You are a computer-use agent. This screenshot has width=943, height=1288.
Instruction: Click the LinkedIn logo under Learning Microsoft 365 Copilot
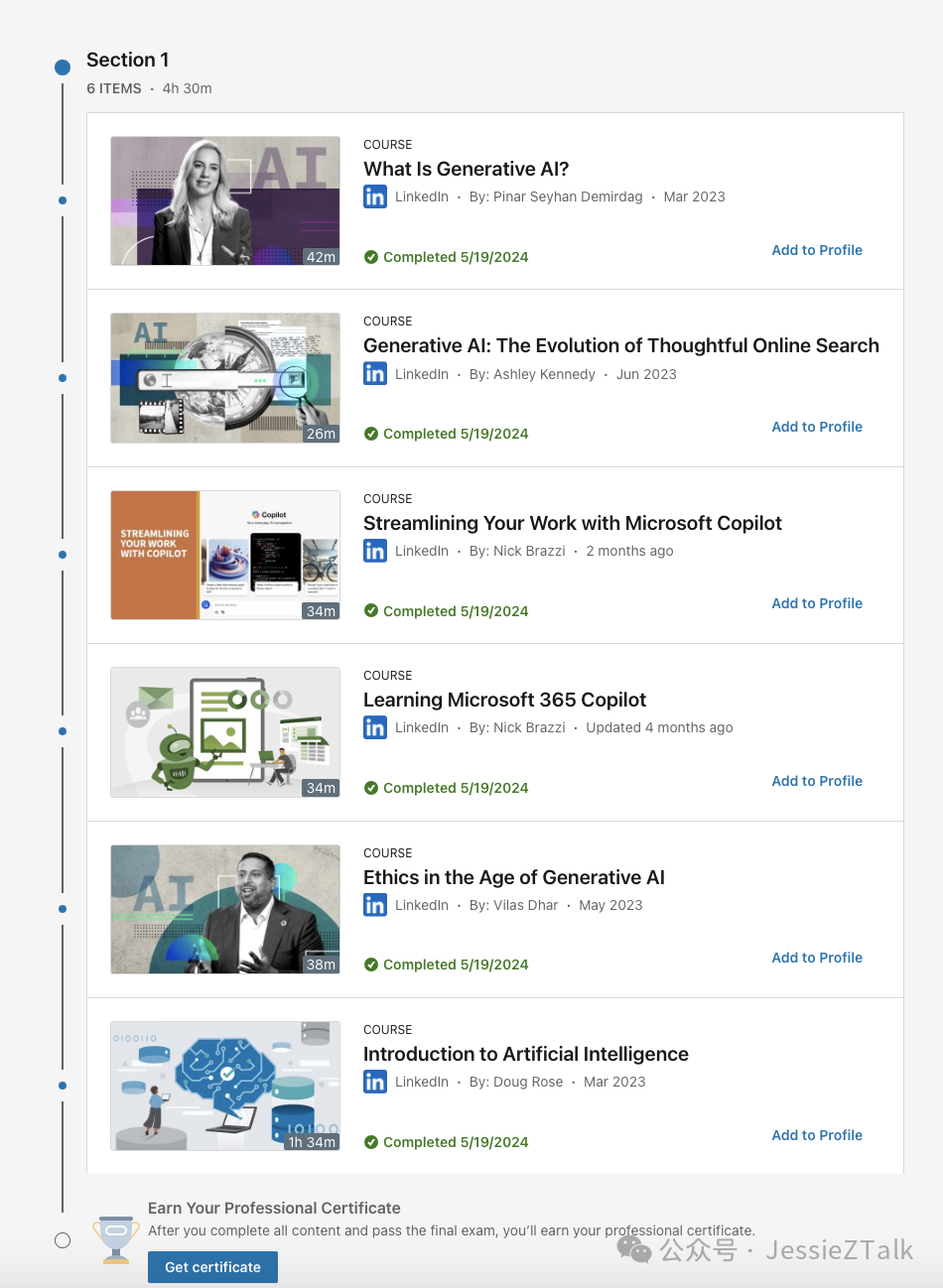click(375, 727)
